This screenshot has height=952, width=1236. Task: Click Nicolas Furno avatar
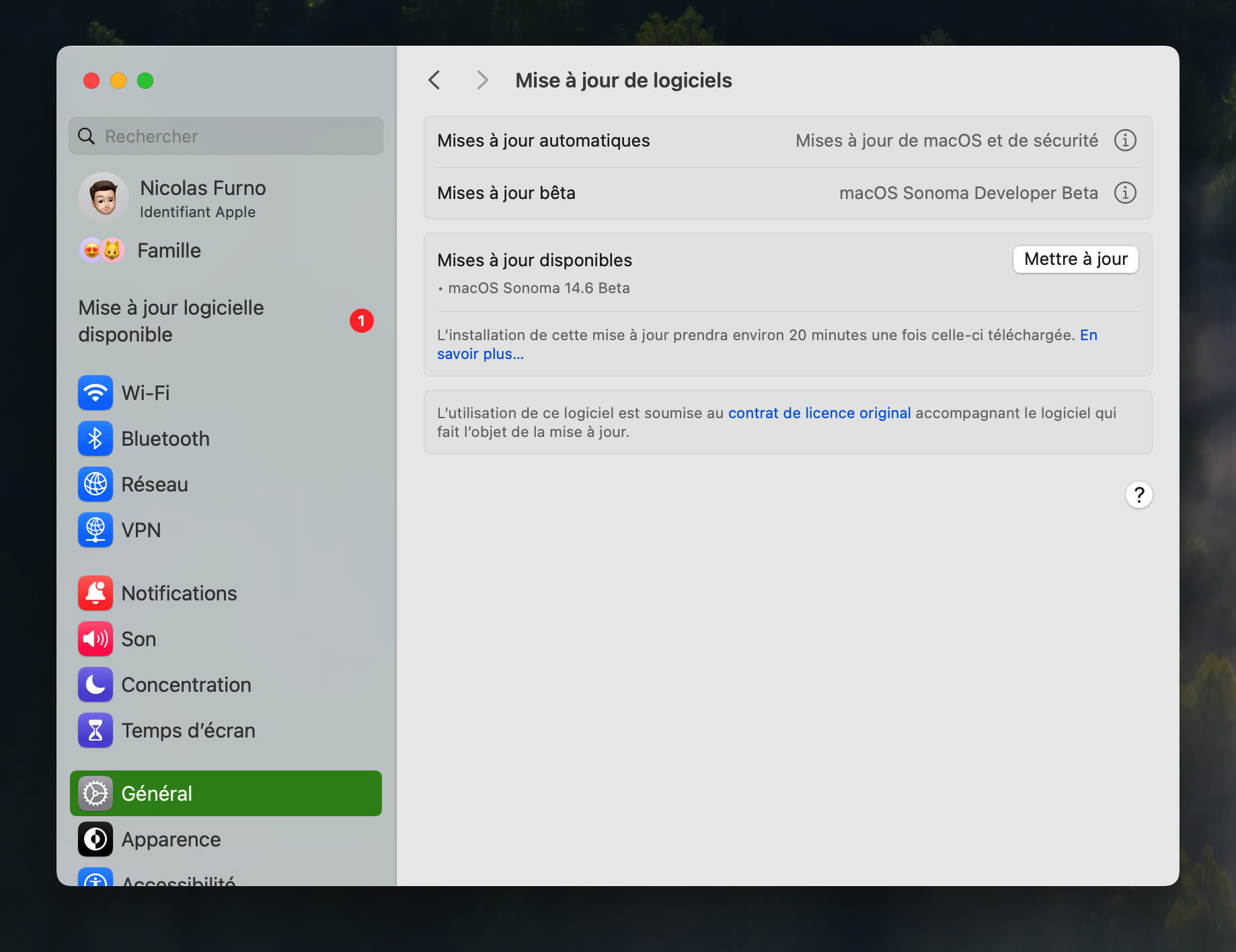click(104, 198)
